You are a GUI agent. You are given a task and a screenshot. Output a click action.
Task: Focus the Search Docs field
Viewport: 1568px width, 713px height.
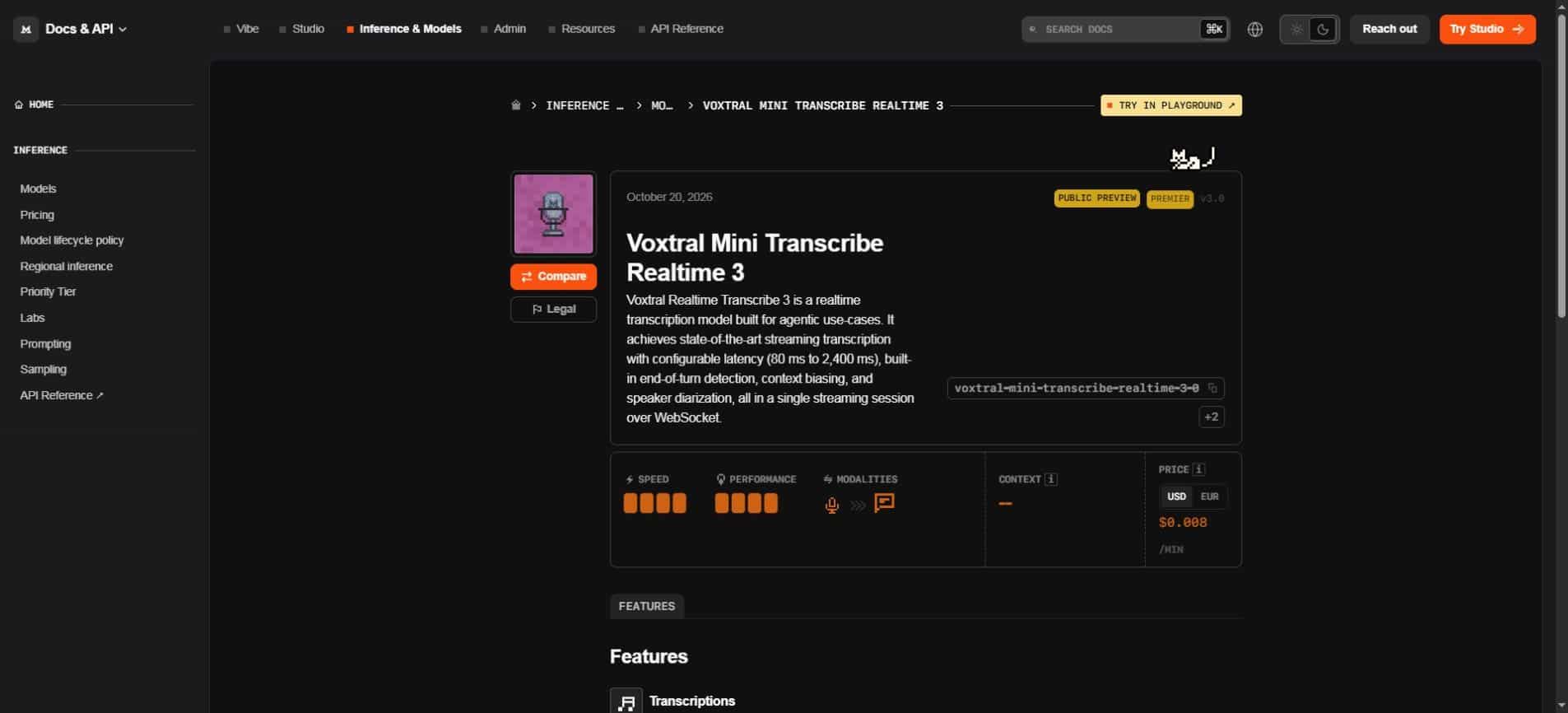[x=1125, y=29]
